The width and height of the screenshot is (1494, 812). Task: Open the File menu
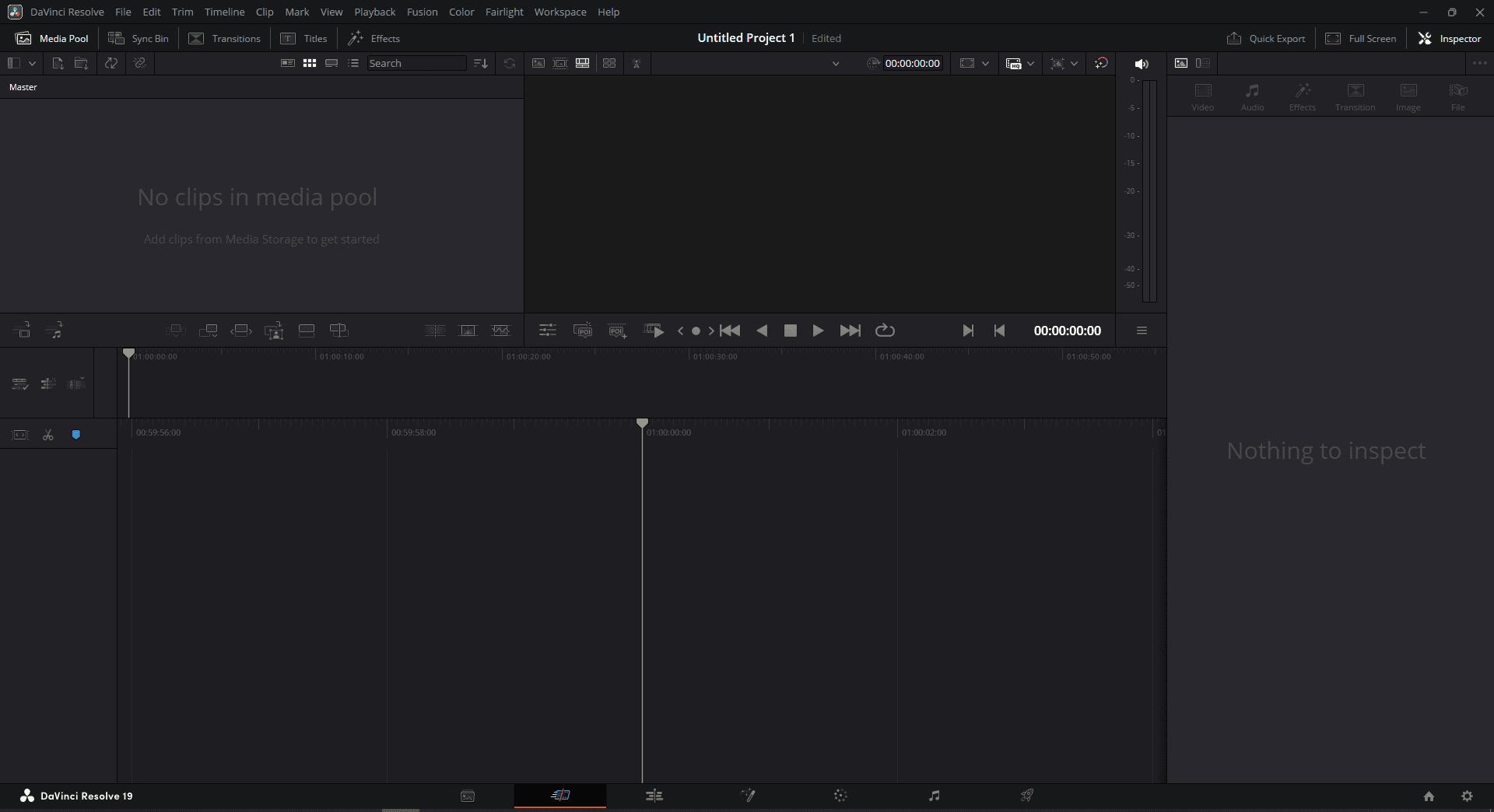pos(123,12)
